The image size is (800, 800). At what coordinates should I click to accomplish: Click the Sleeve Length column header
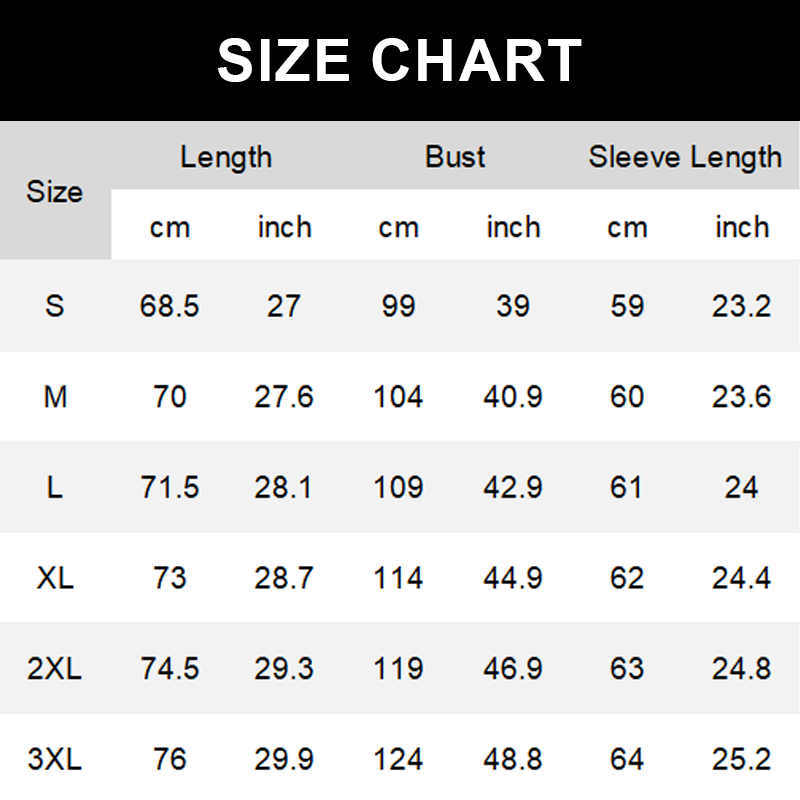pyautogui.click(x=685, y=157)
